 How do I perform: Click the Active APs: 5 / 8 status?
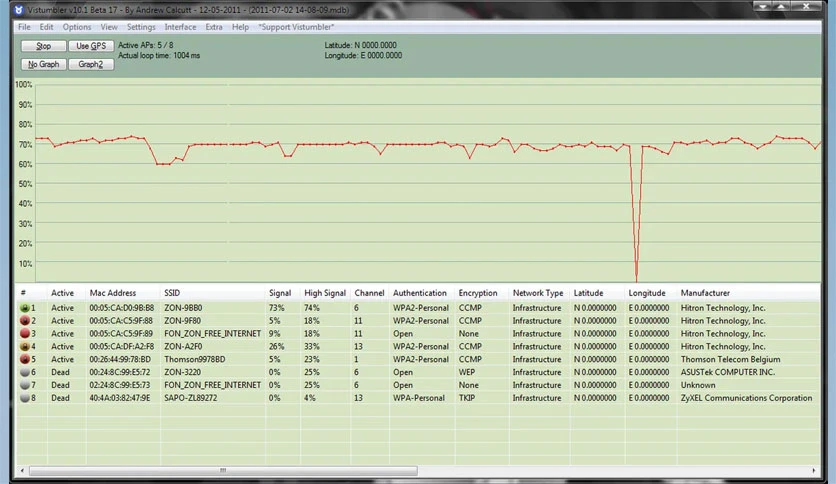(x=146, y=45)
